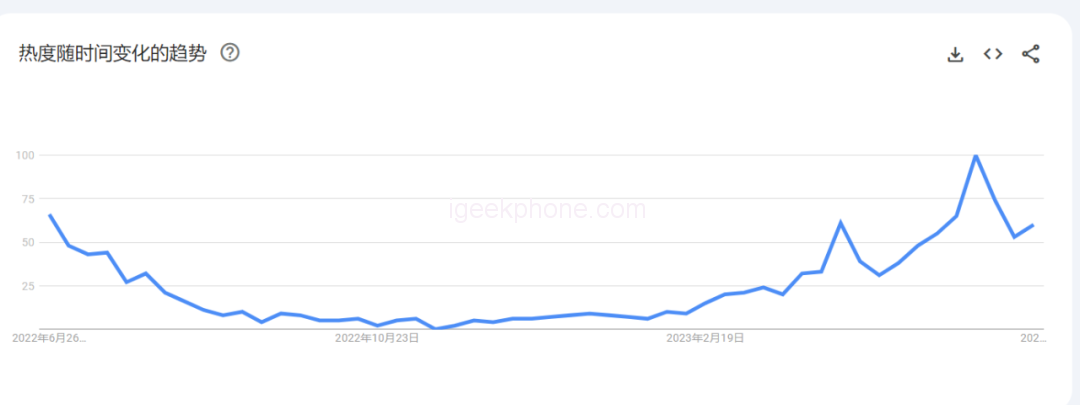Click the line's dip right after the main peak
1080x405 pixels.
pyautogui.click(x=1014, y=237)
